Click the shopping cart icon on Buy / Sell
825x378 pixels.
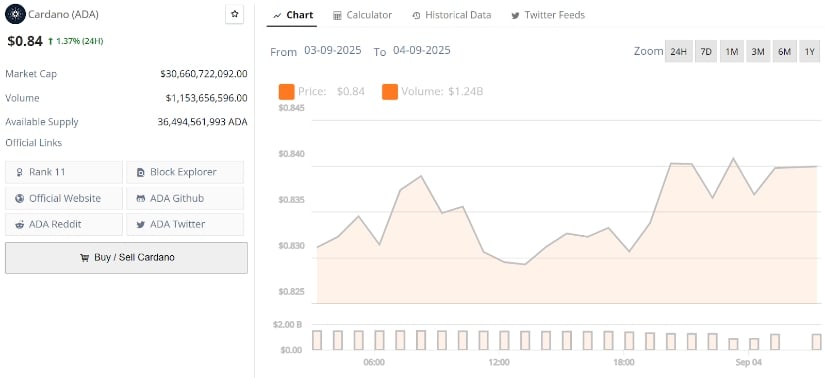coord(84,258)
